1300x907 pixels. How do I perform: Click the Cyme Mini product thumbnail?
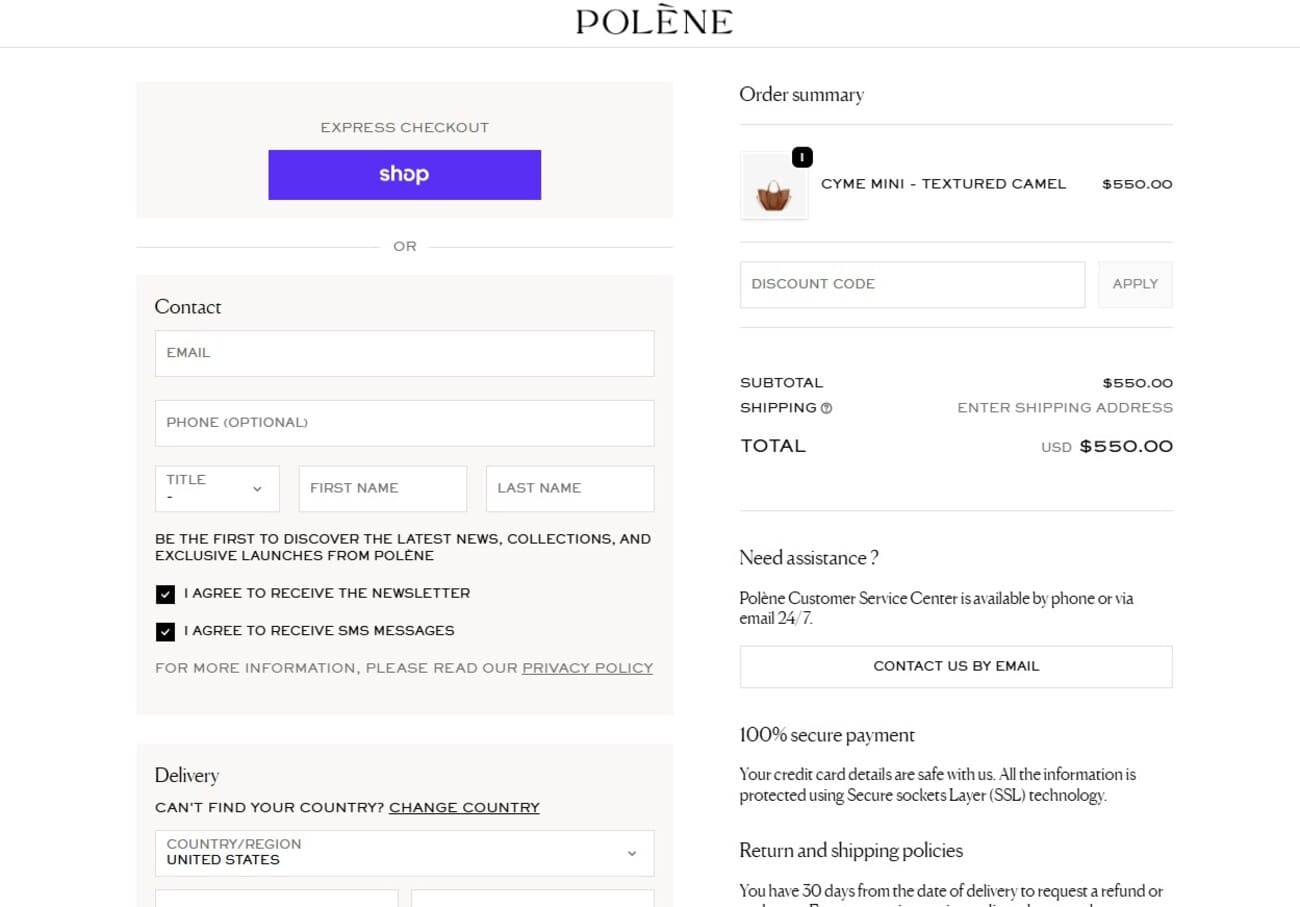coord(774,186)
